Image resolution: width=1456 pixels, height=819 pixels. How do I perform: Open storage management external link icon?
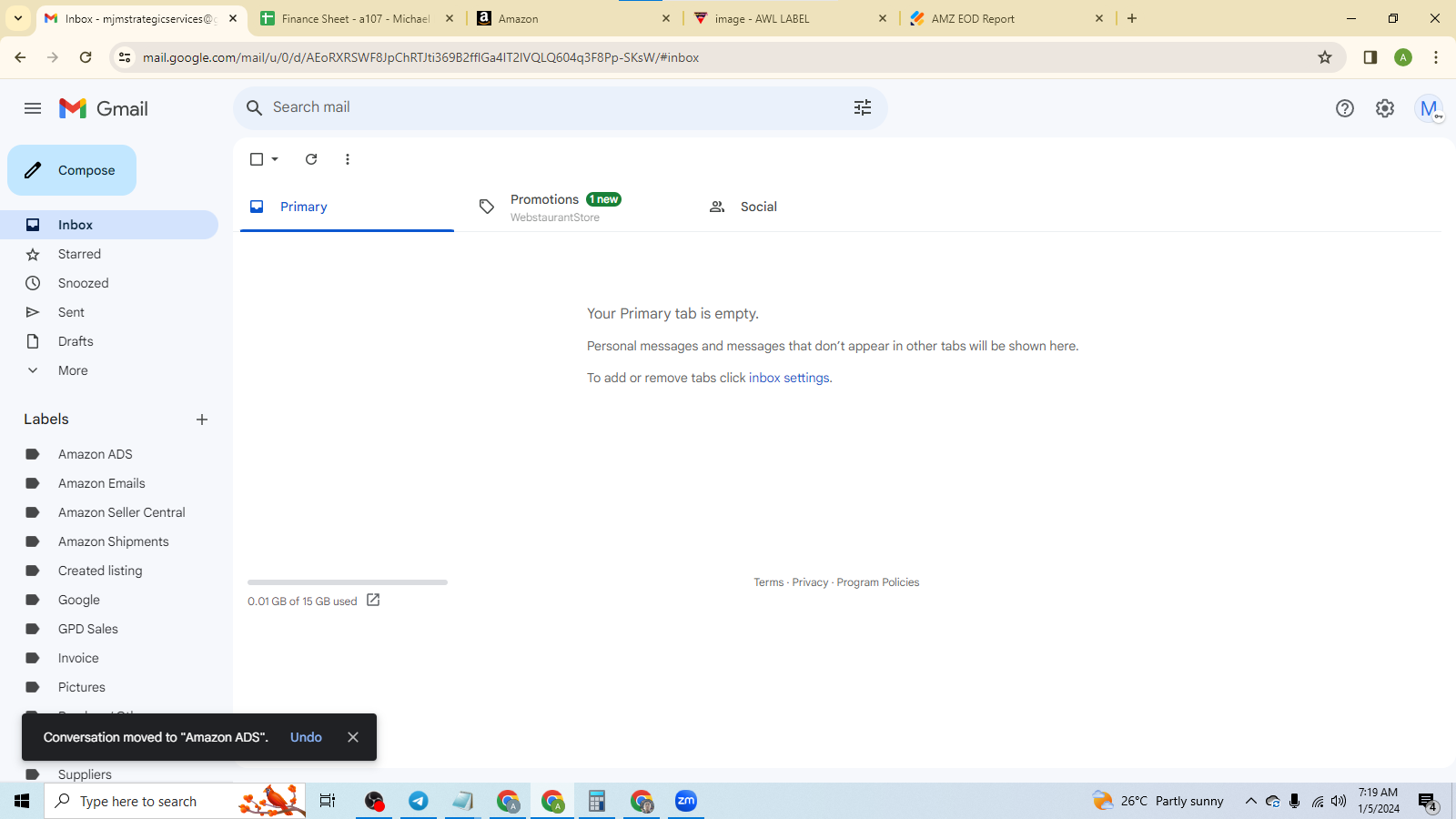(x=373, y=600)
